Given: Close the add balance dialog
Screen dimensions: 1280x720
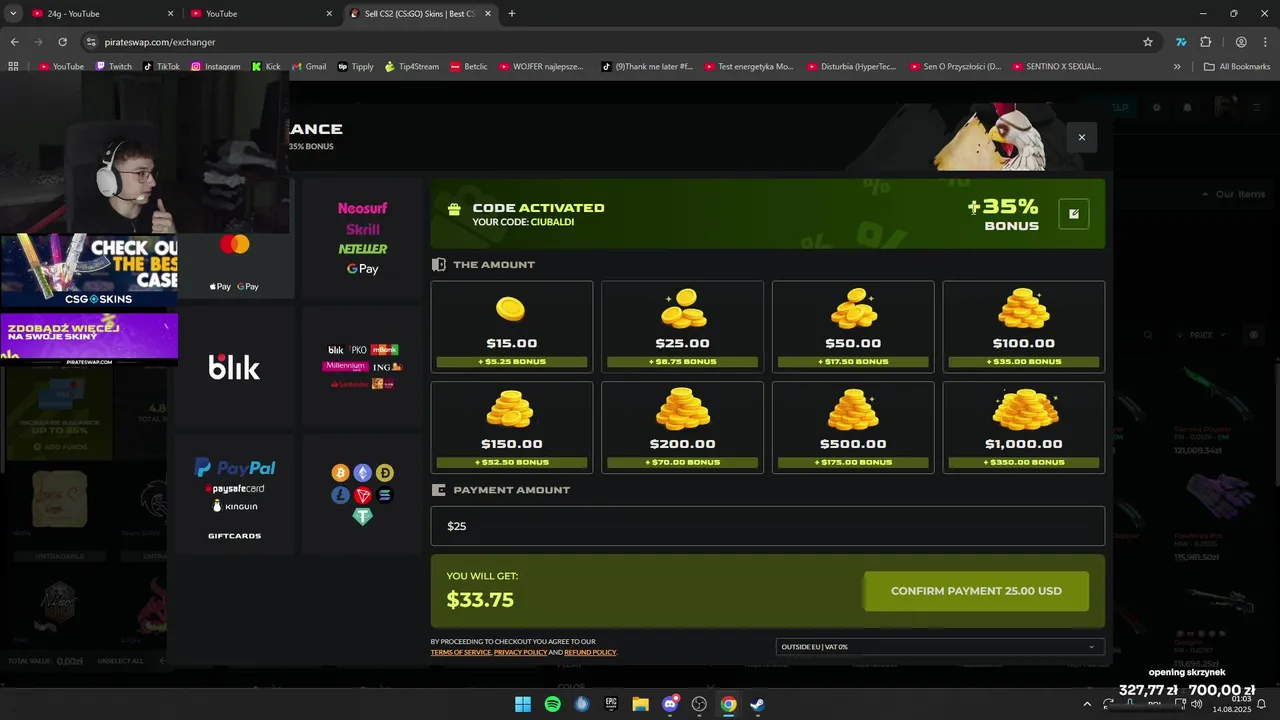Looking at the screenshot, I should (x=1081, y=137).
